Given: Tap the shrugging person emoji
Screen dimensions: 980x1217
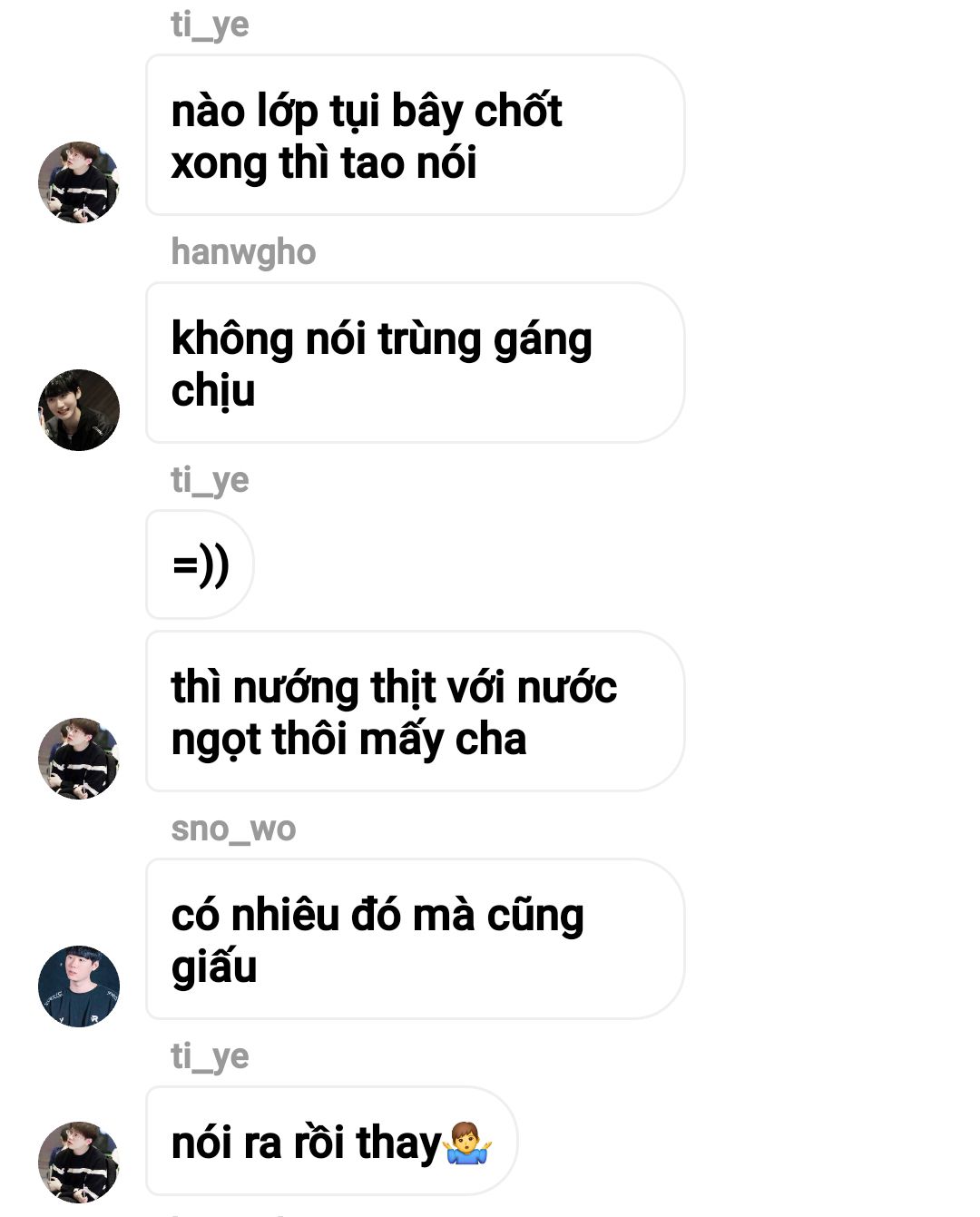Looking at the screenshot, I should pyautogui.click(x=468, y=1143).
